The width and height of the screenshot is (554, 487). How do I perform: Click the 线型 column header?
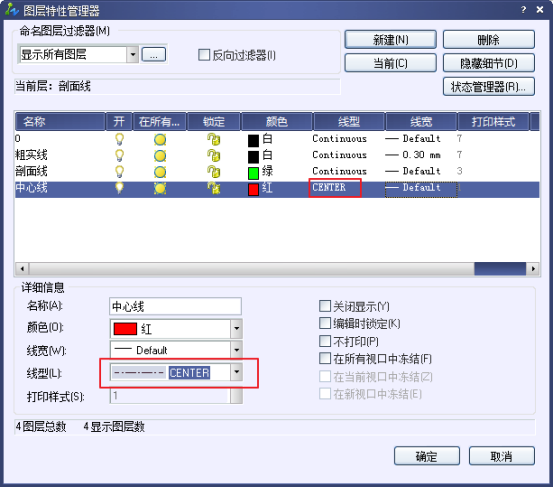click(x=349, y=122)
